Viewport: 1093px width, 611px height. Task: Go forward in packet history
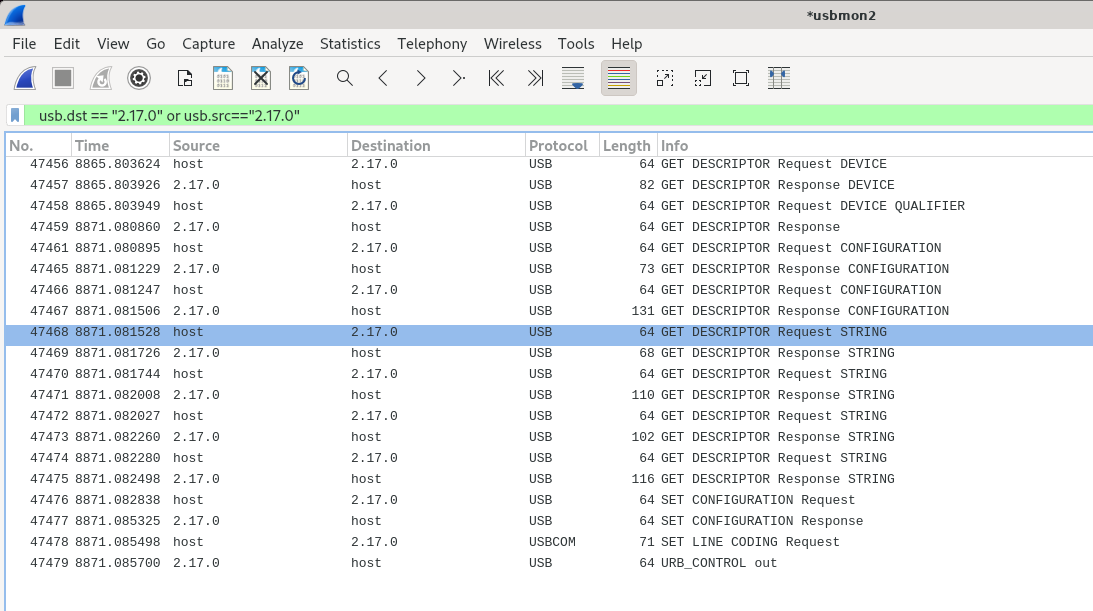tap(420, 78)
